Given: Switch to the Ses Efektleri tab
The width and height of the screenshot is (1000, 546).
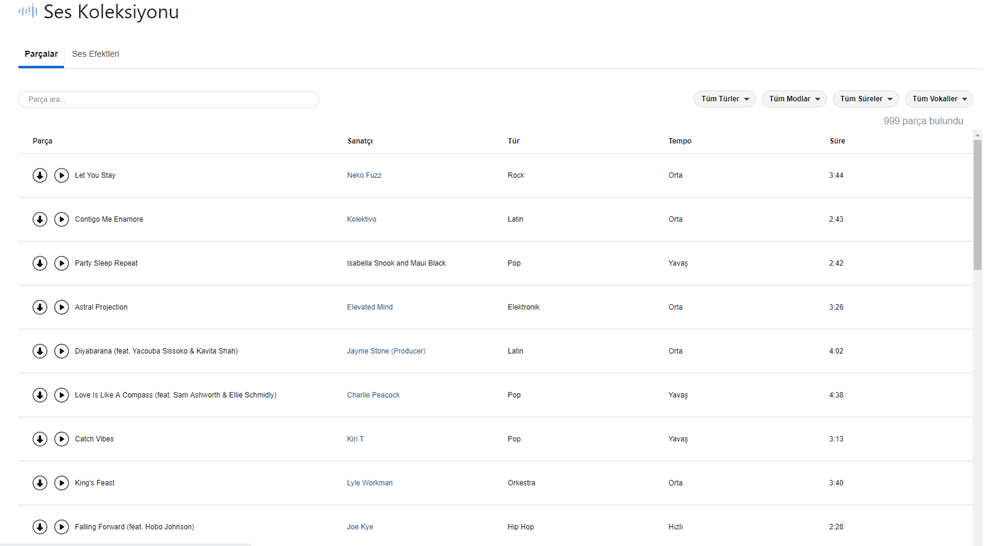Looking at the screenshot, I should [95, 54].
